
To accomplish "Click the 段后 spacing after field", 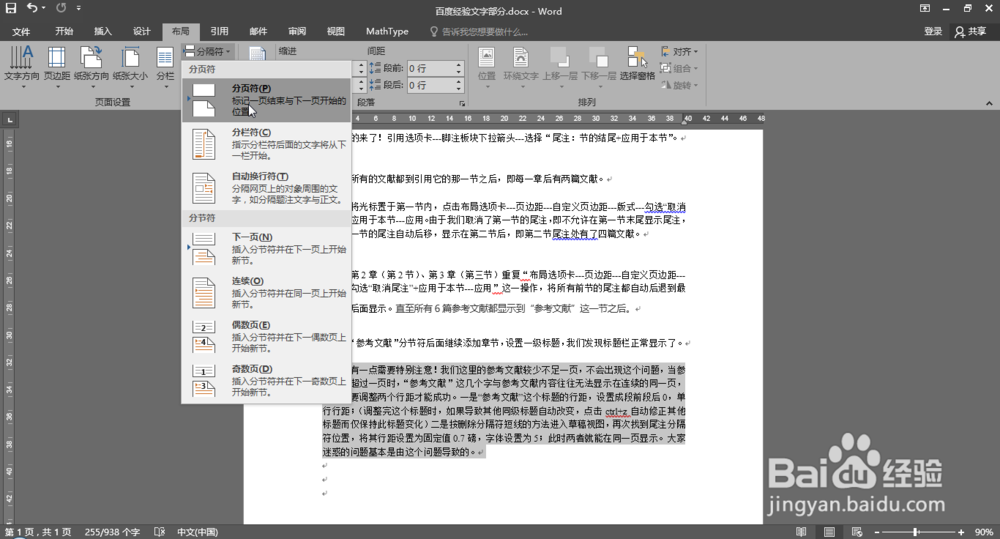I will pos(430,85).
